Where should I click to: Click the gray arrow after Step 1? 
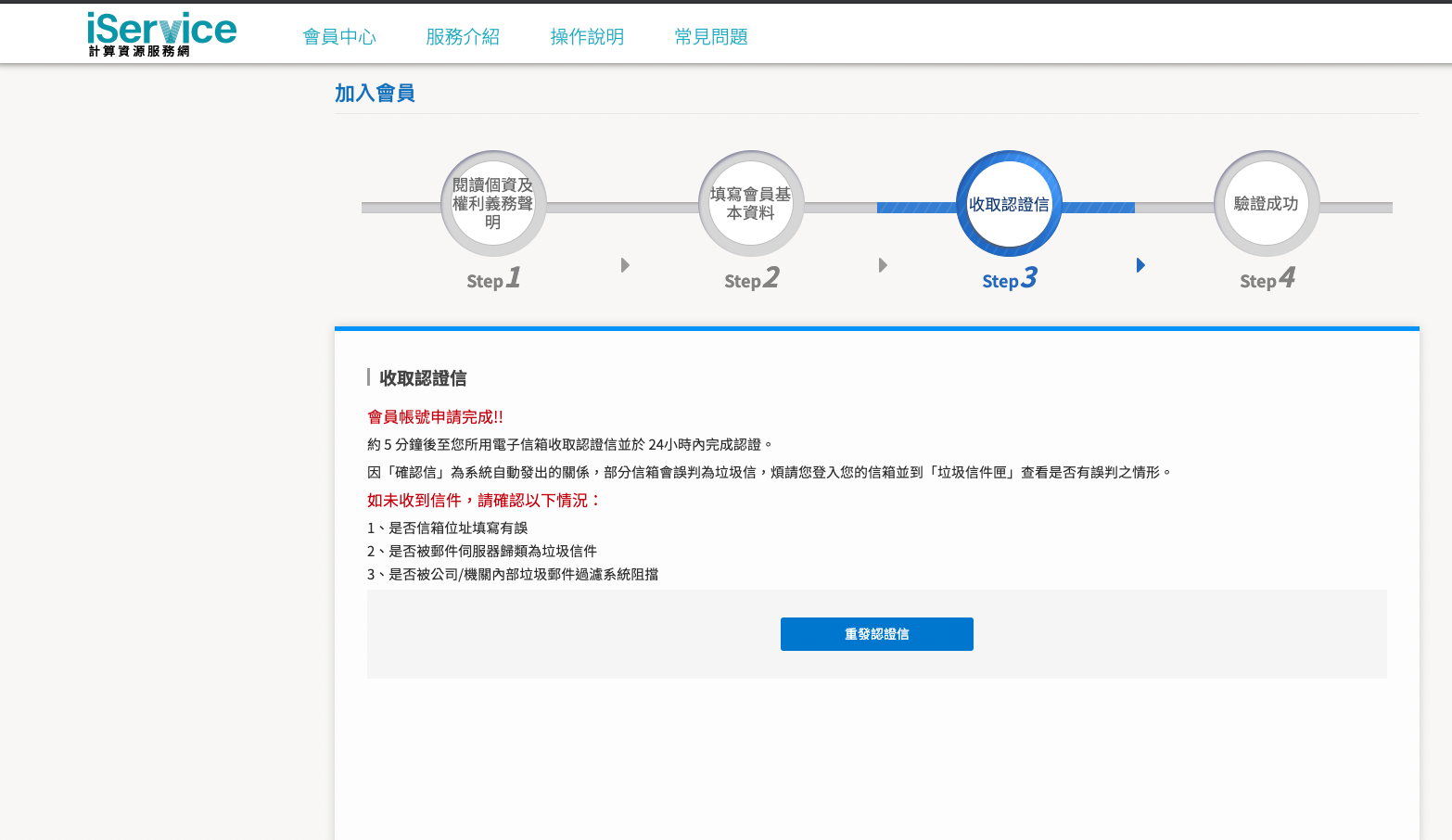point(625,265)
